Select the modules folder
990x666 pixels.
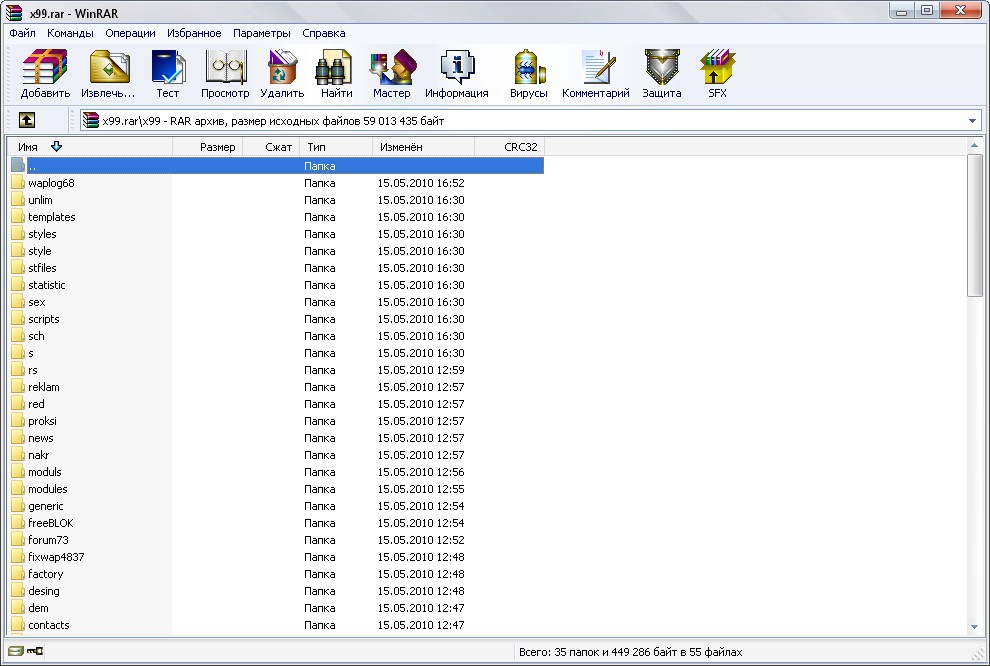click(x=48, y=490)
